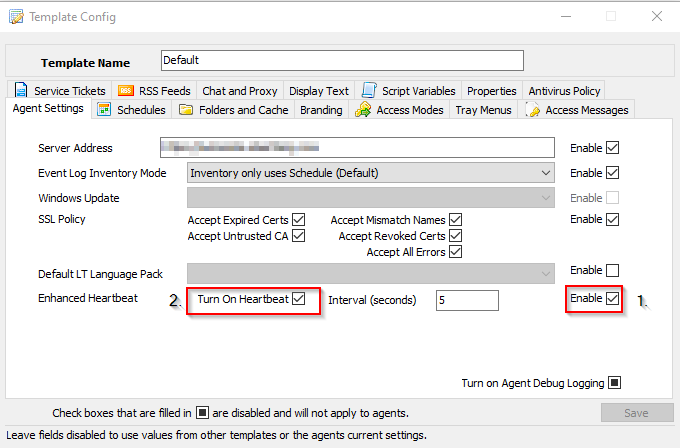Toggle the Turn On Heartbeat checkbox
Viewport: 680px width, 448px height.
(299, 299)
